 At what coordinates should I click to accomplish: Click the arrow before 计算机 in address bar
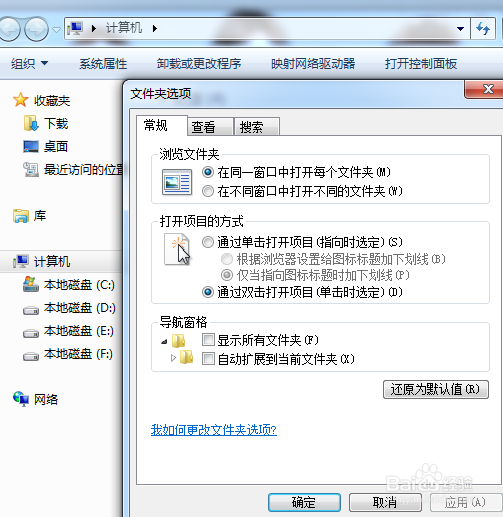(94, 29)
